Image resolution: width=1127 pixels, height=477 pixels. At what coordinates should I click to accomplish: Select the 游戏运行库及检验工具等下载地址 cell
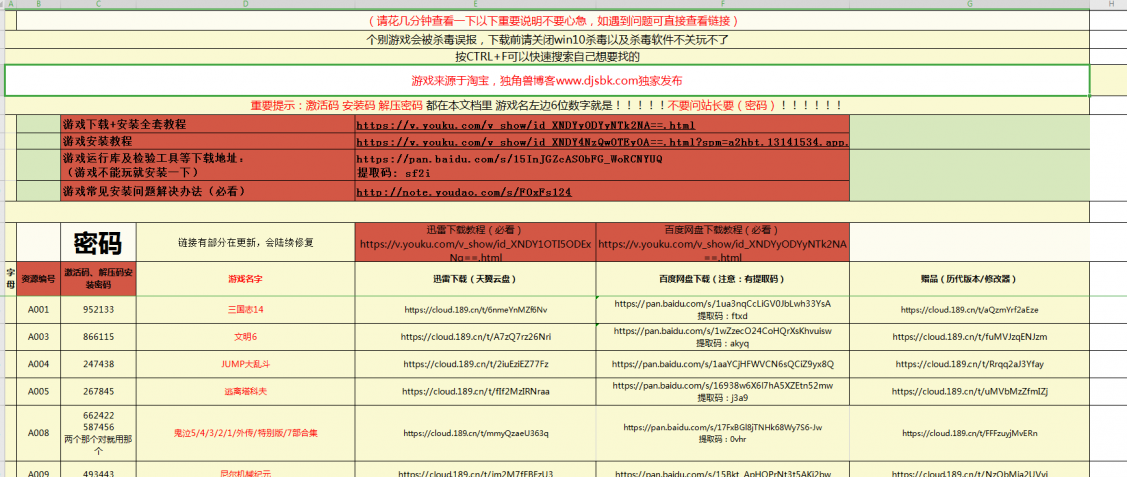(x=208, y=165)
